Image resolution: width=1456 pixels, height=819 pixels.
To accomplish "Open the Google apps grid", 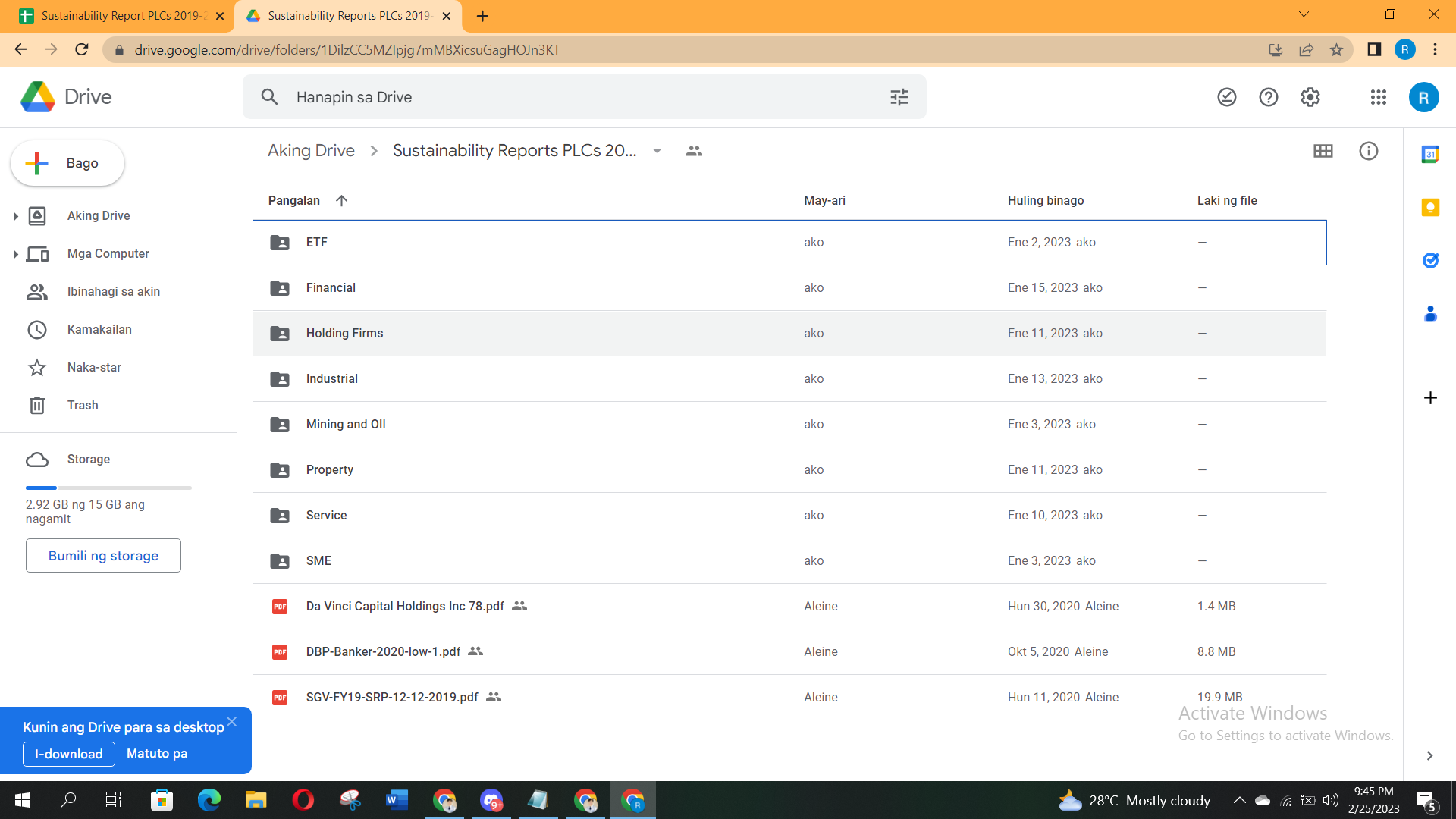I will [1378, 97].
